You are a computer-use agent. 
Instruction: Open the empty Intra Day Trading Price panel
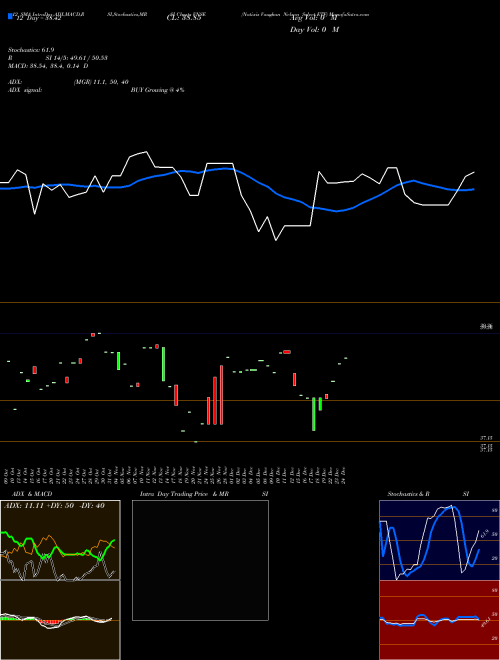[200, 560]
